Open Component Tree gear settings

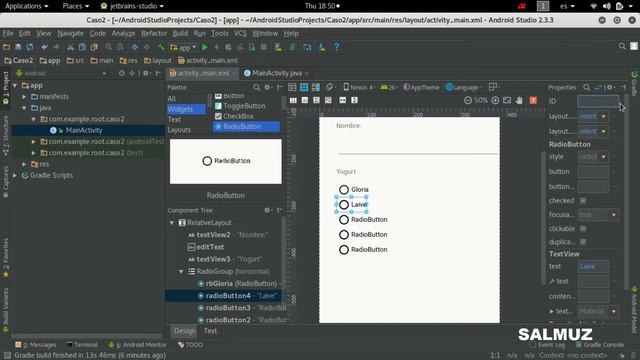pyautogui.click(x=267, y=210)
